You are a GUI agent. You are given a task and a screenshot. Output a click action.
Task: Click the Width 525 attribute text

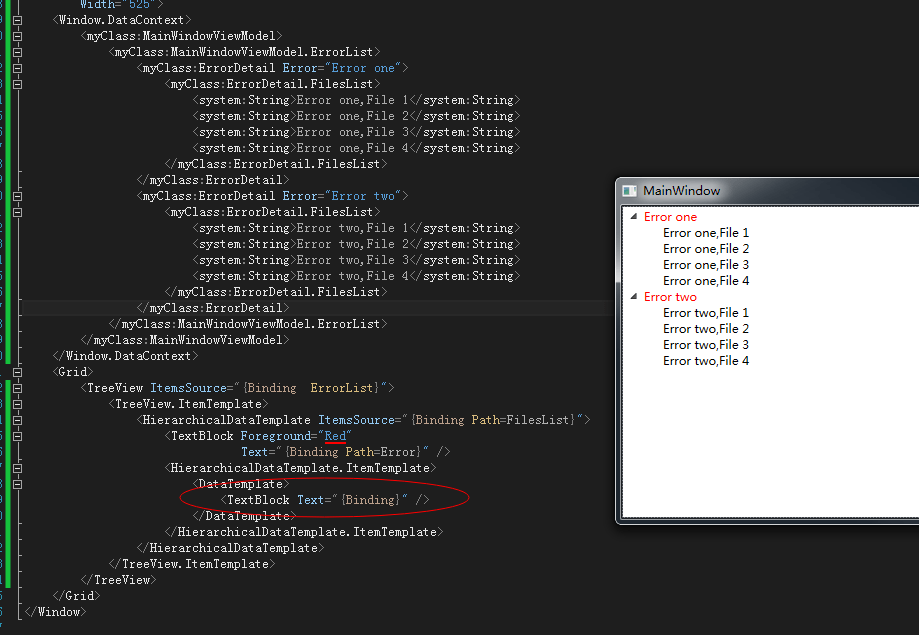tap(120, 3)
